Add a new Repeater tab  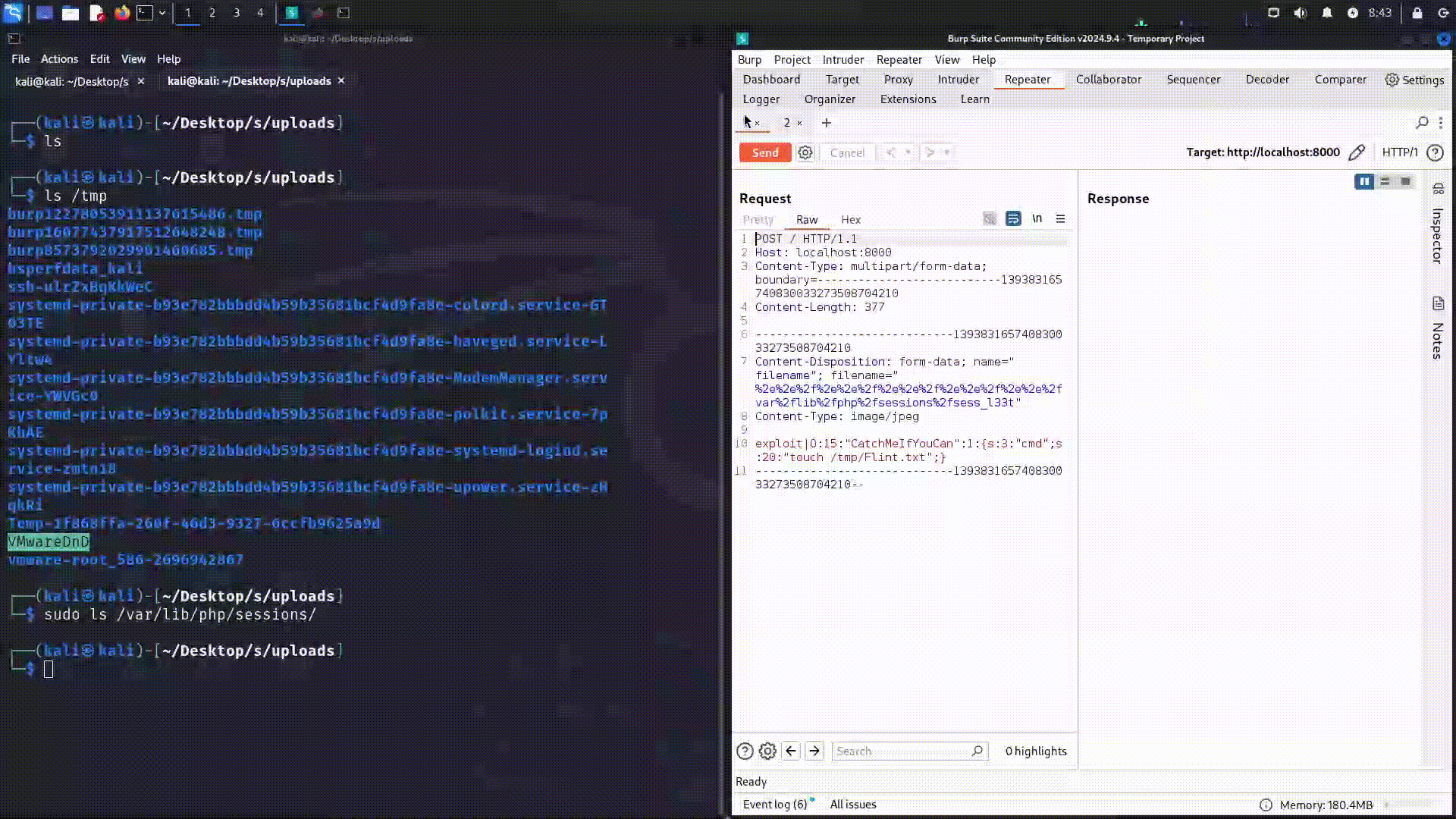point(827,123)
